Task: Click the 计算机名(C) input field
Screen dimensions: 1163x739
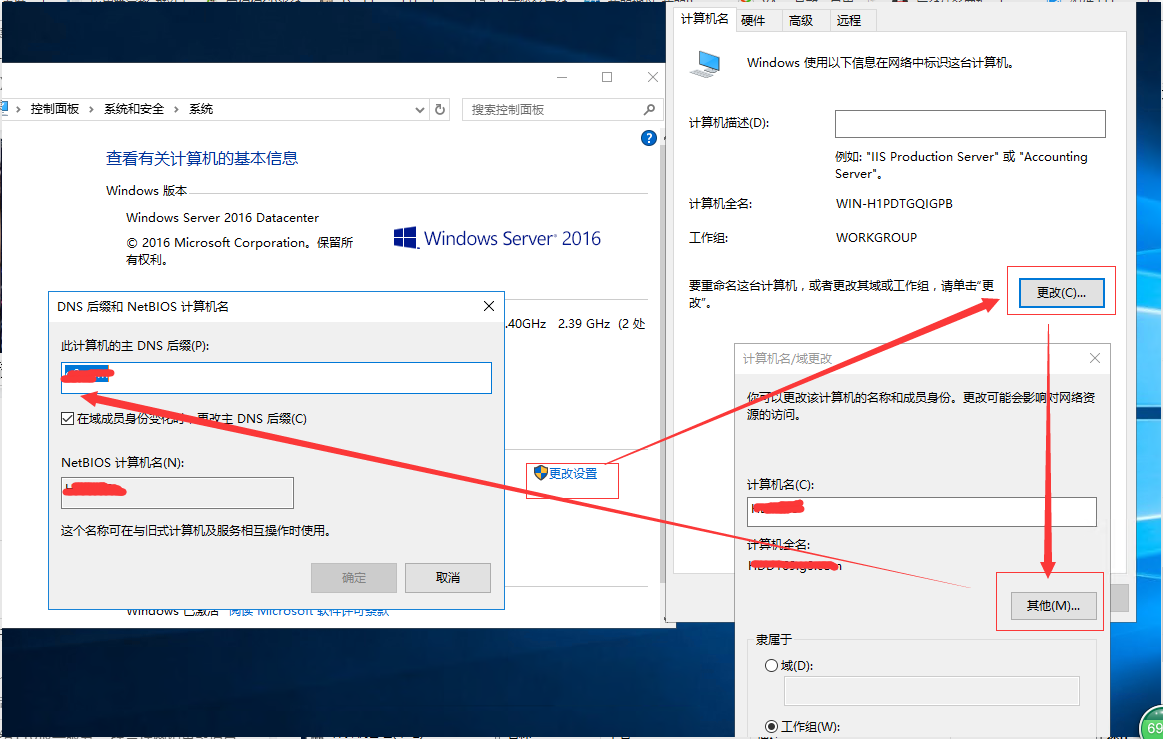Action: pyautogui.click(x=922, y=512)
